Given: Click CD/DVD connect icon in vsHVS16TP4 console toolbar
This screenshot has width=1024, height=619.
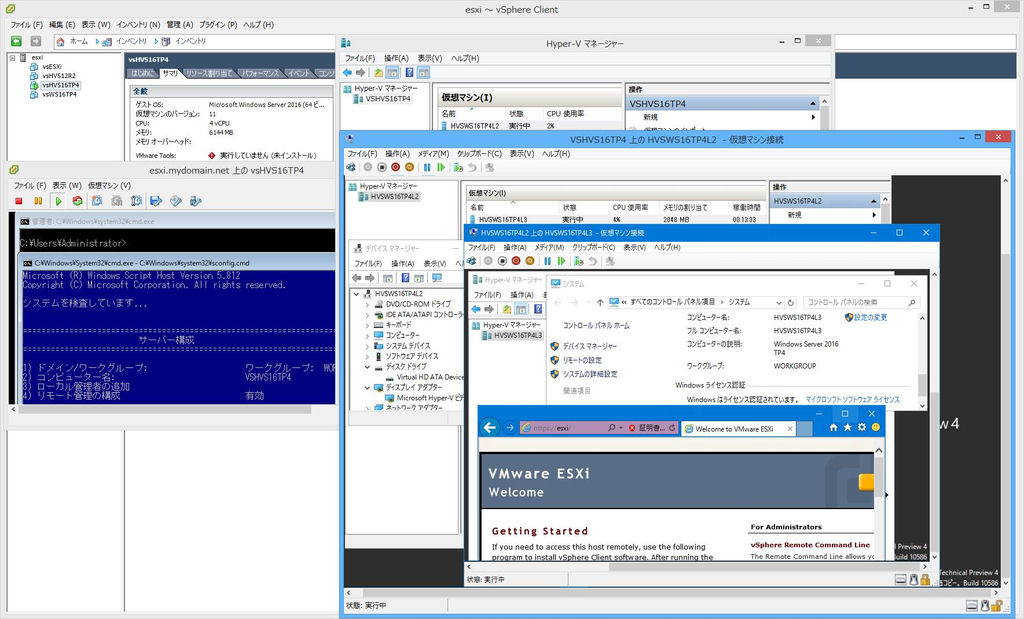Looking at the screenshot, I should point(176,201).
